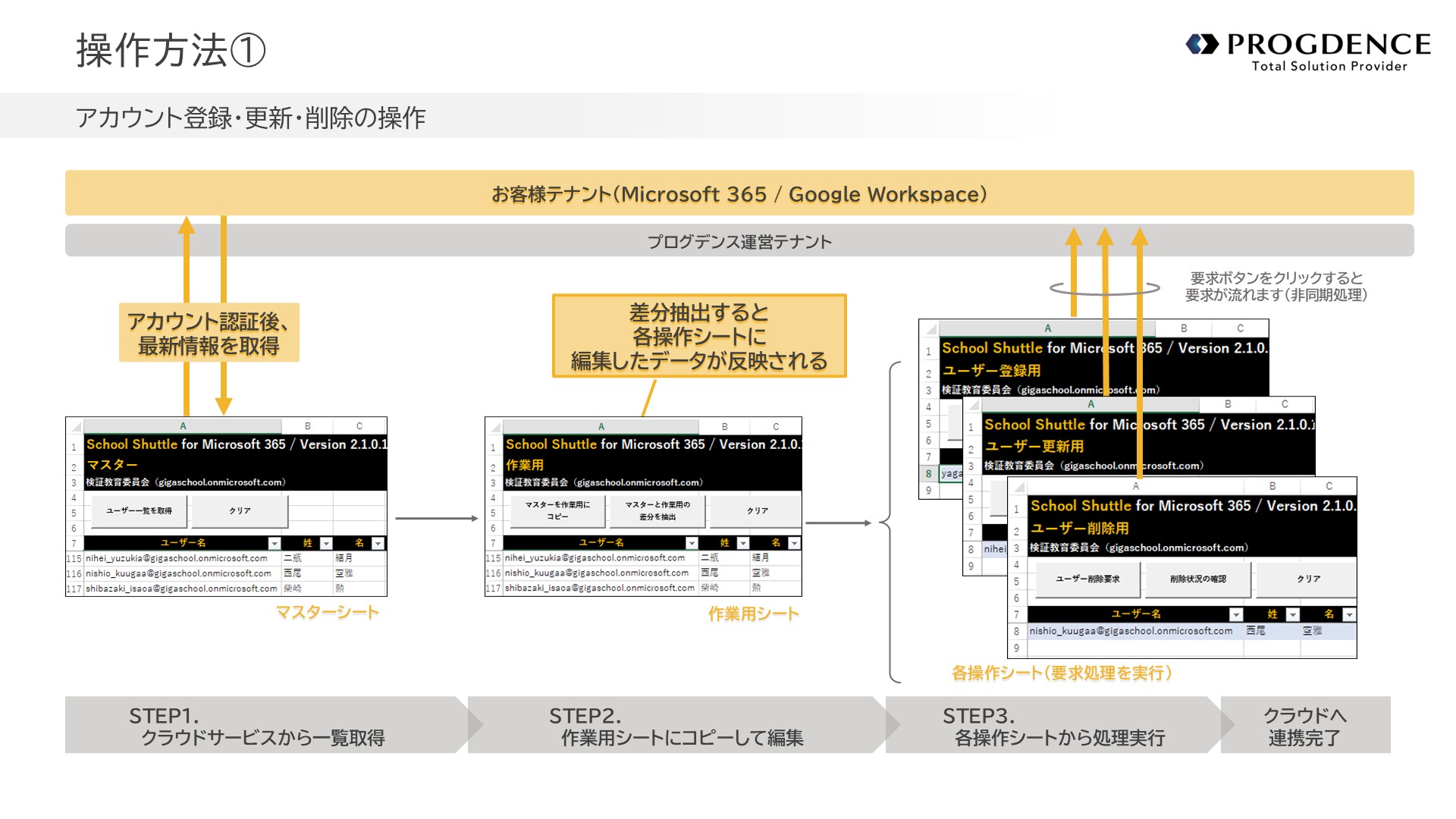1456x819 pixels.
Task: Click 柴崎 surname cell in マスター sheet
Action: click(x=307, y=588)
